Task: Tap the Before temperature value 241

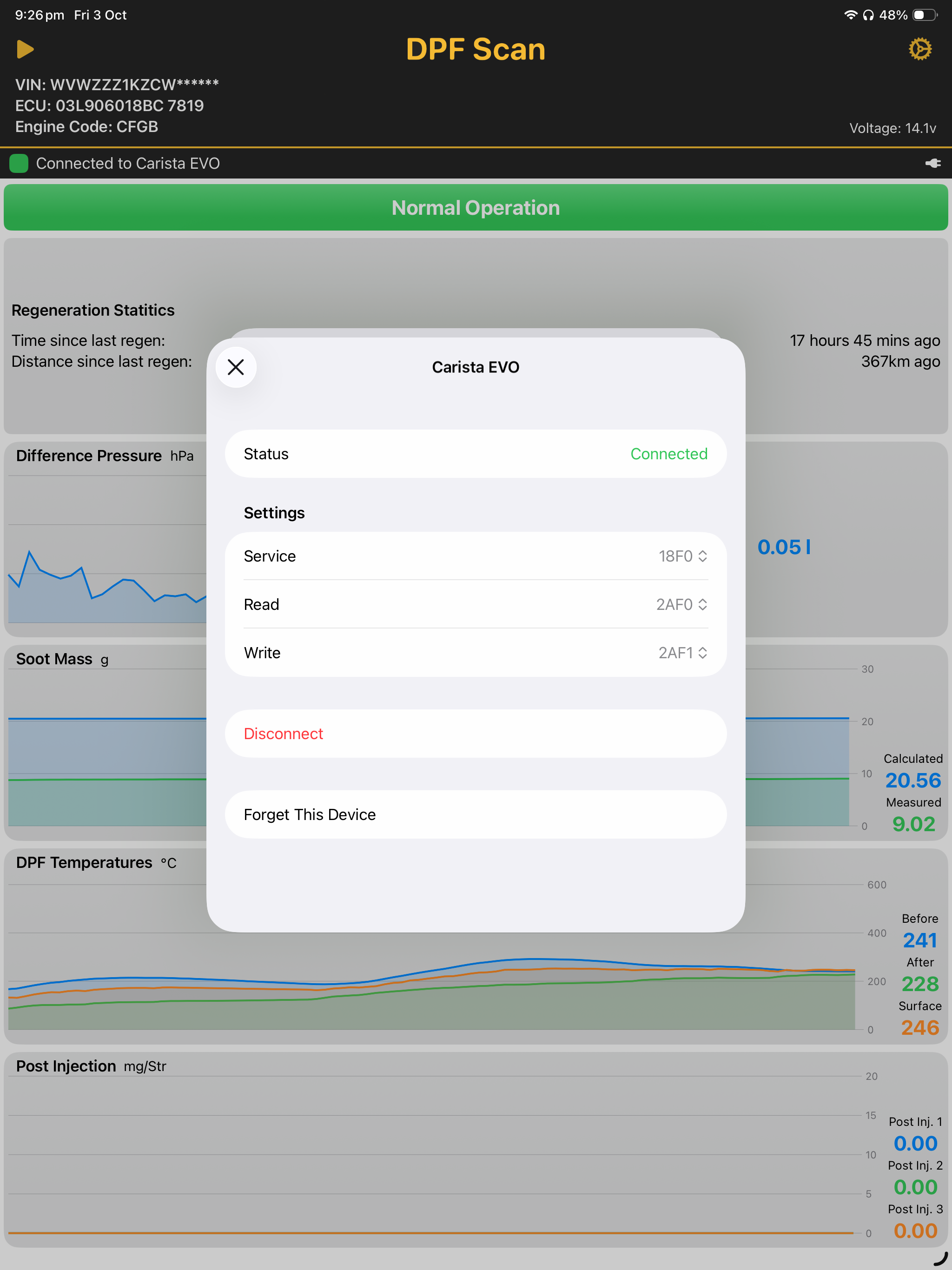Action: (920, 940)
